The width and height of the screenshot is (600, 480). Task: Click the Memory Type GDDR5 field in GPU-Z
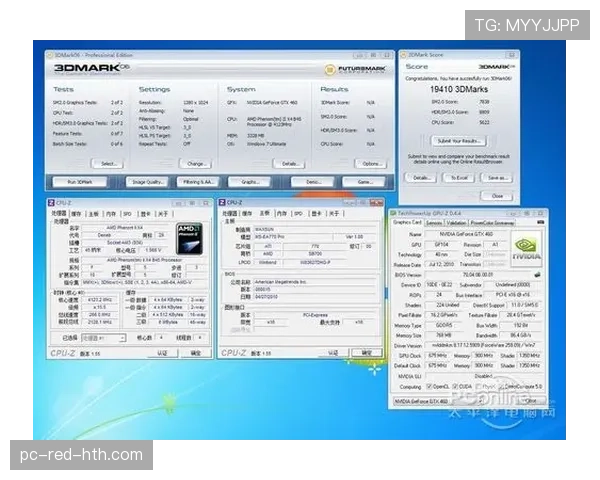[444, 325]
